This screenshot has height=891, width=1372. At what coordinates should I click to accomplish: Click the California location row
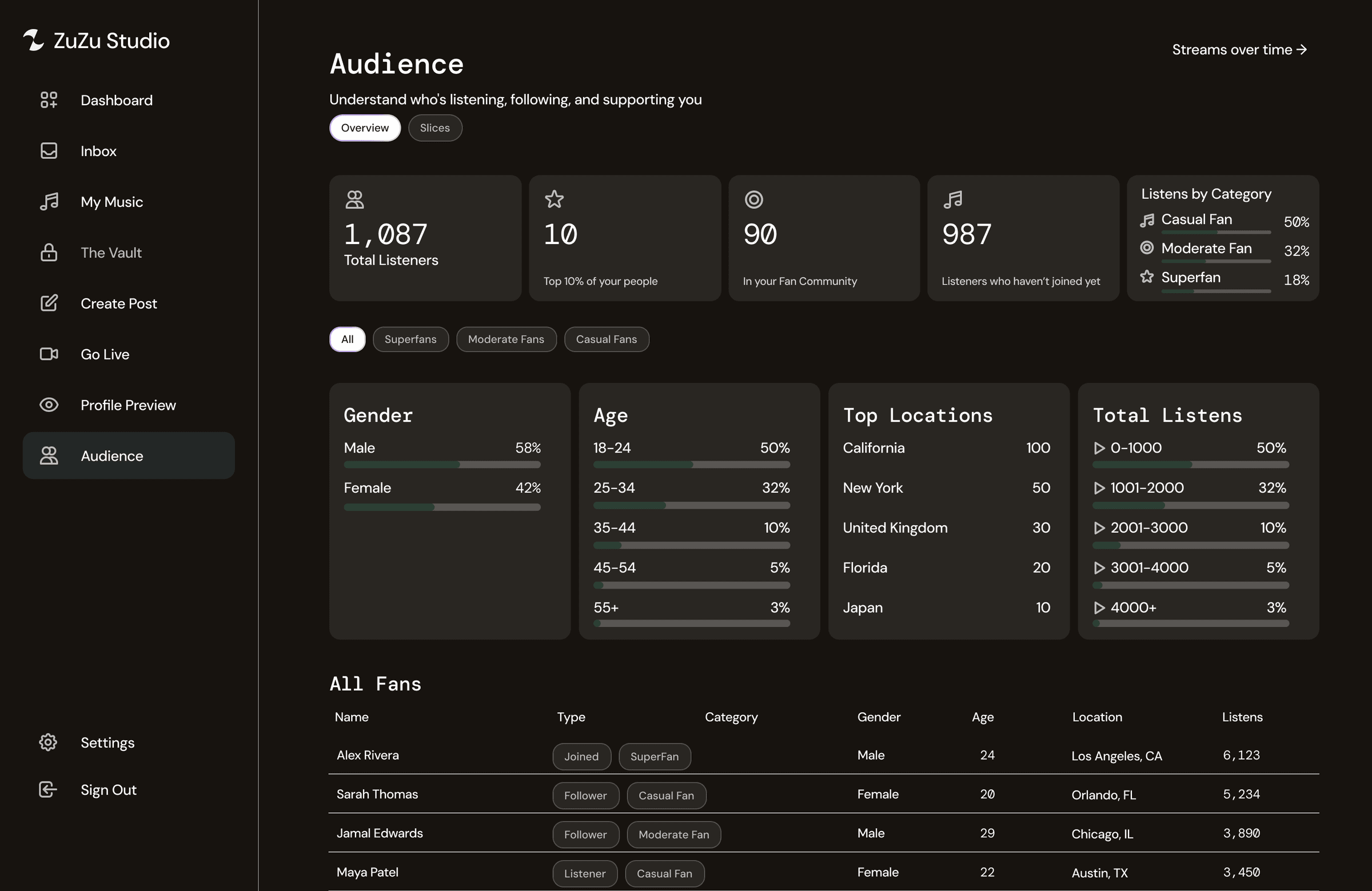tap(947, 448)
